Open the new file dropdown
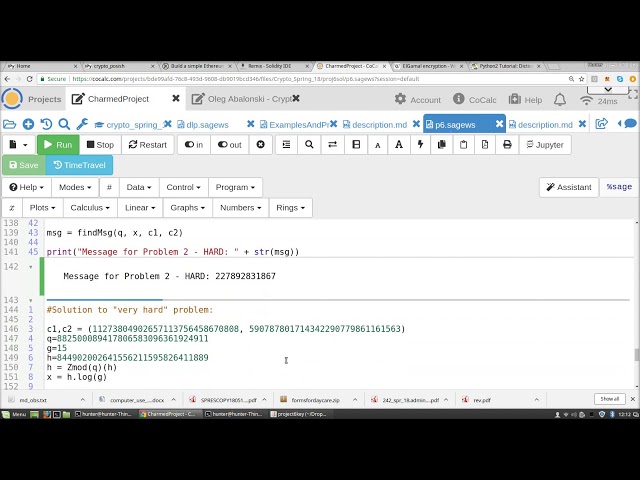This screenshot has height=480, width=640. (x=18, y=144)
